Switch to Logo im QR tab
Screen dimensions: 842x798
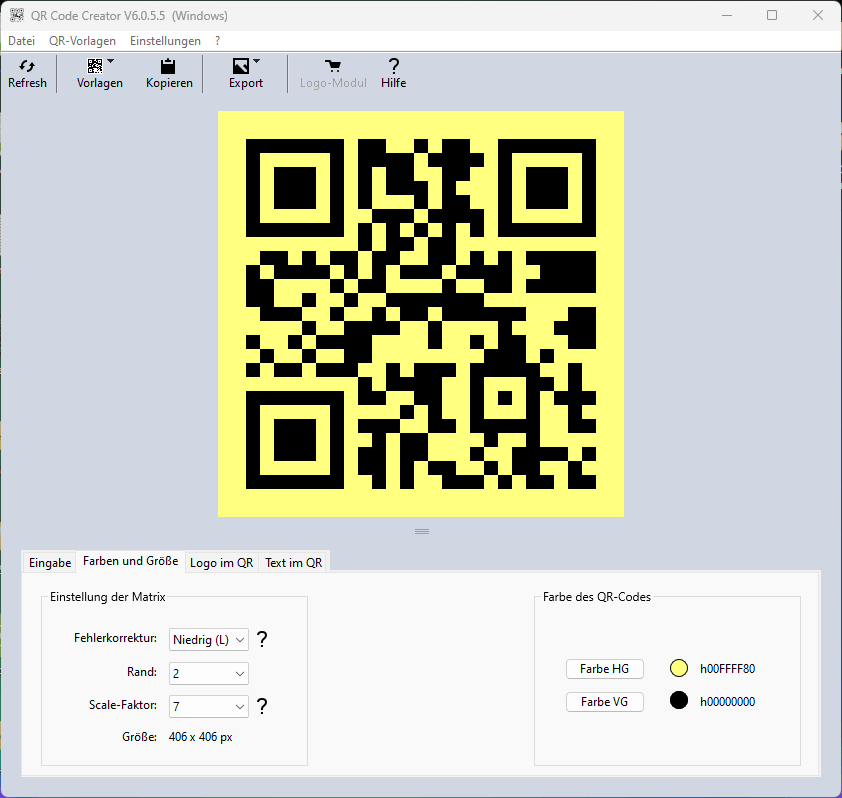[221, 563]
